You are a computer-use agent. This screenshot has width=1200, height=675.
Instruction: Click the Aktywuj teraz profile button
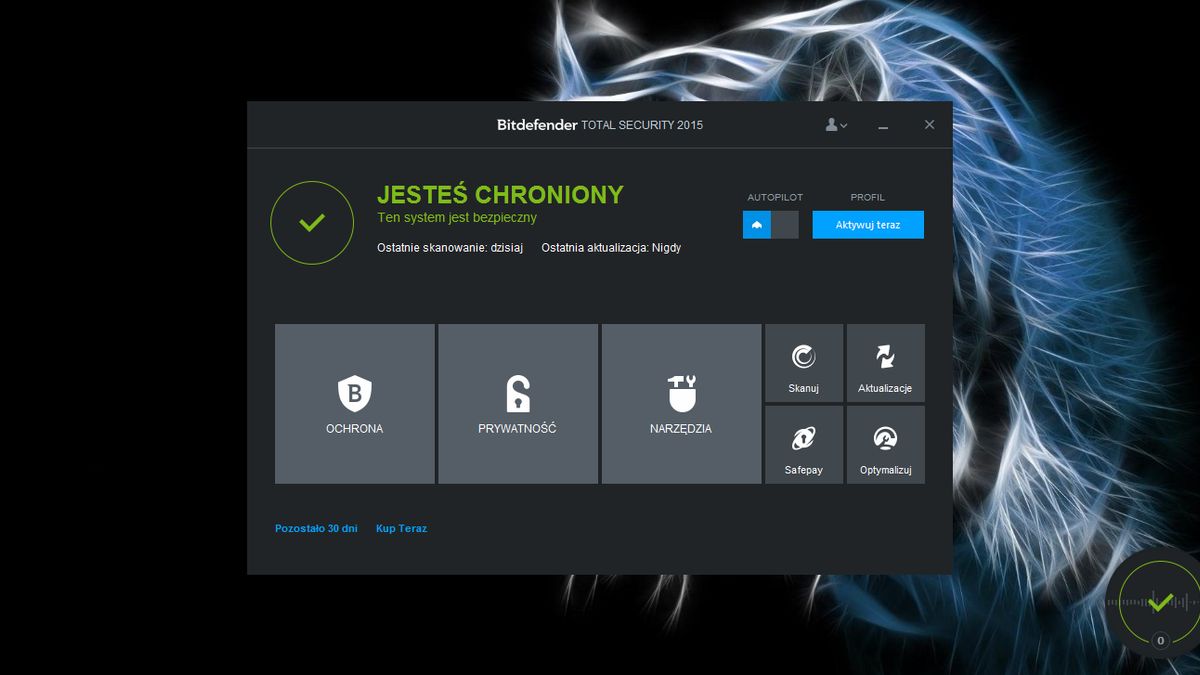(868, 225)
